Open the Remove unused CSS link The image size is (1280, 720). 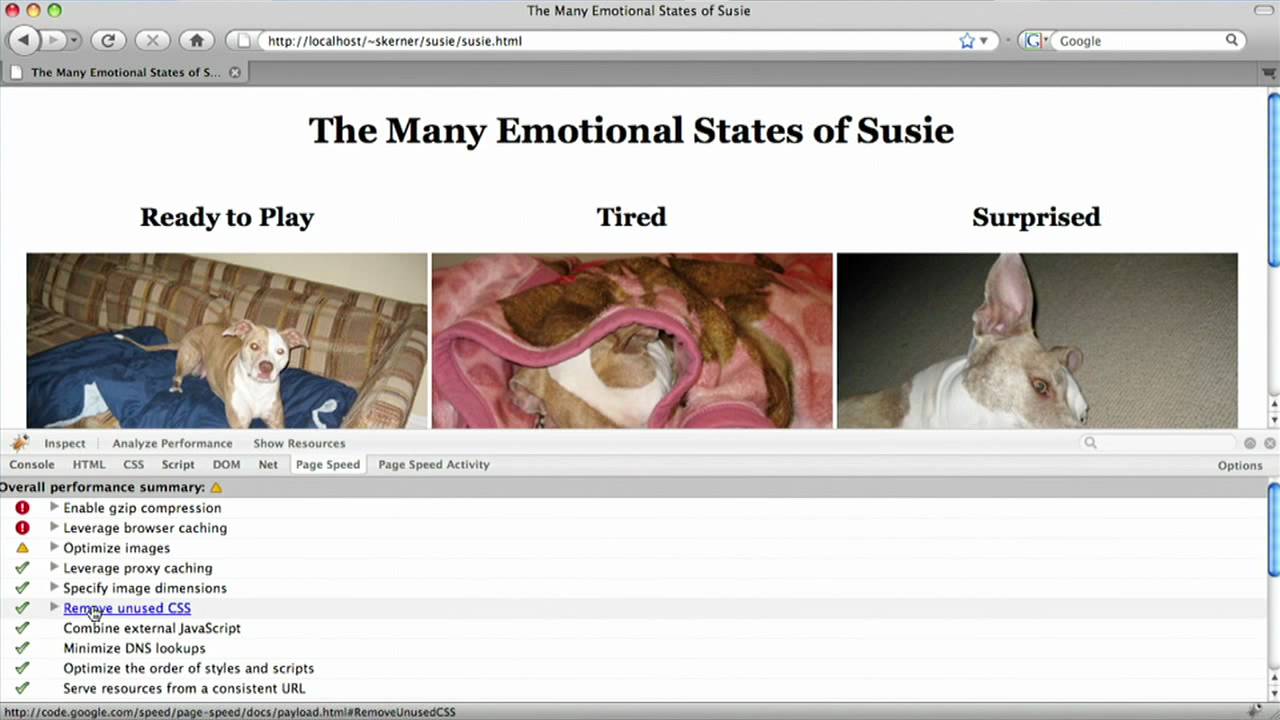click(127, 608)
